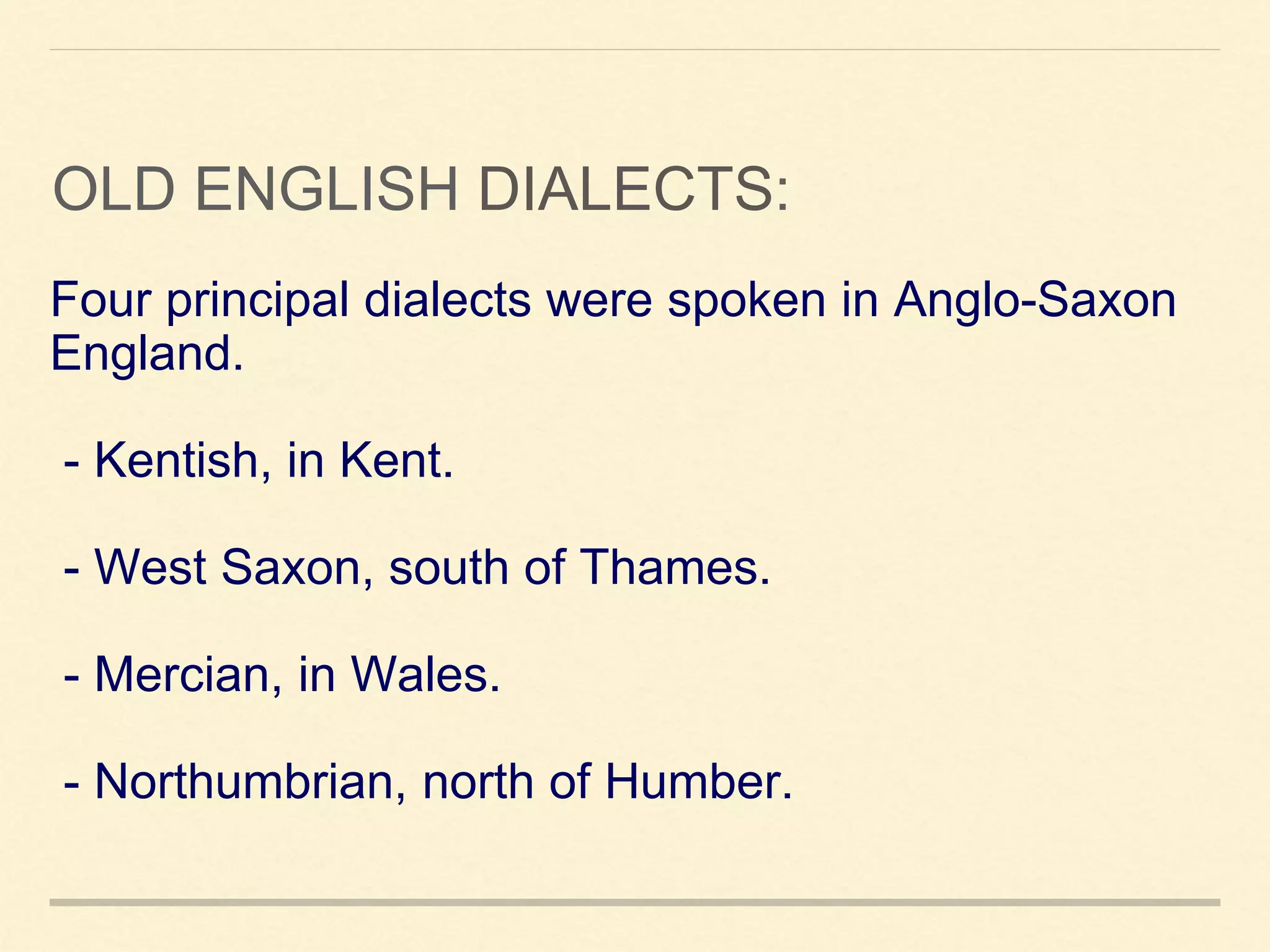Image resolution: width=1270 pixels, height=952 pixels.
Task: Select the Kentish bullet line
Action: [x=259, y=462]
